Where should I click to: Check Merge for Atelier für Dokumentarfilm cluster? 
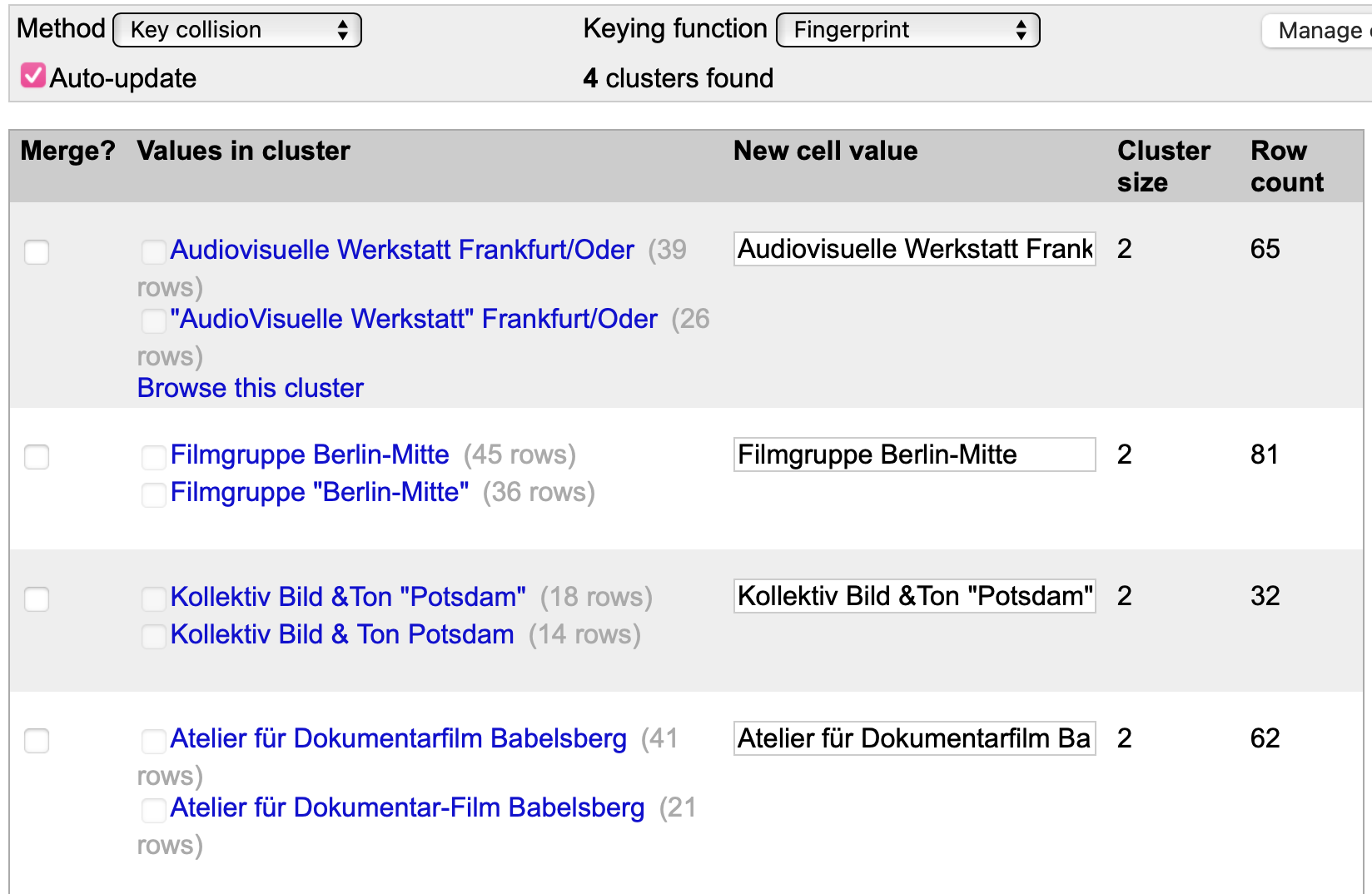point(37,740)
